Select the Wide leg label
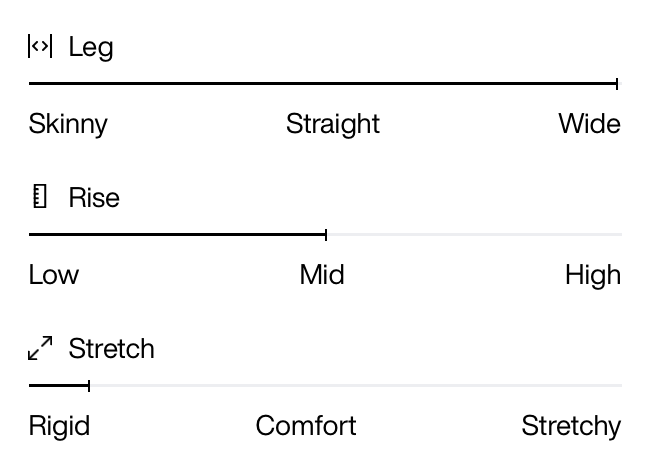This screenshot has width=654, height=458. pyautogui.click(x=590, y=124)
